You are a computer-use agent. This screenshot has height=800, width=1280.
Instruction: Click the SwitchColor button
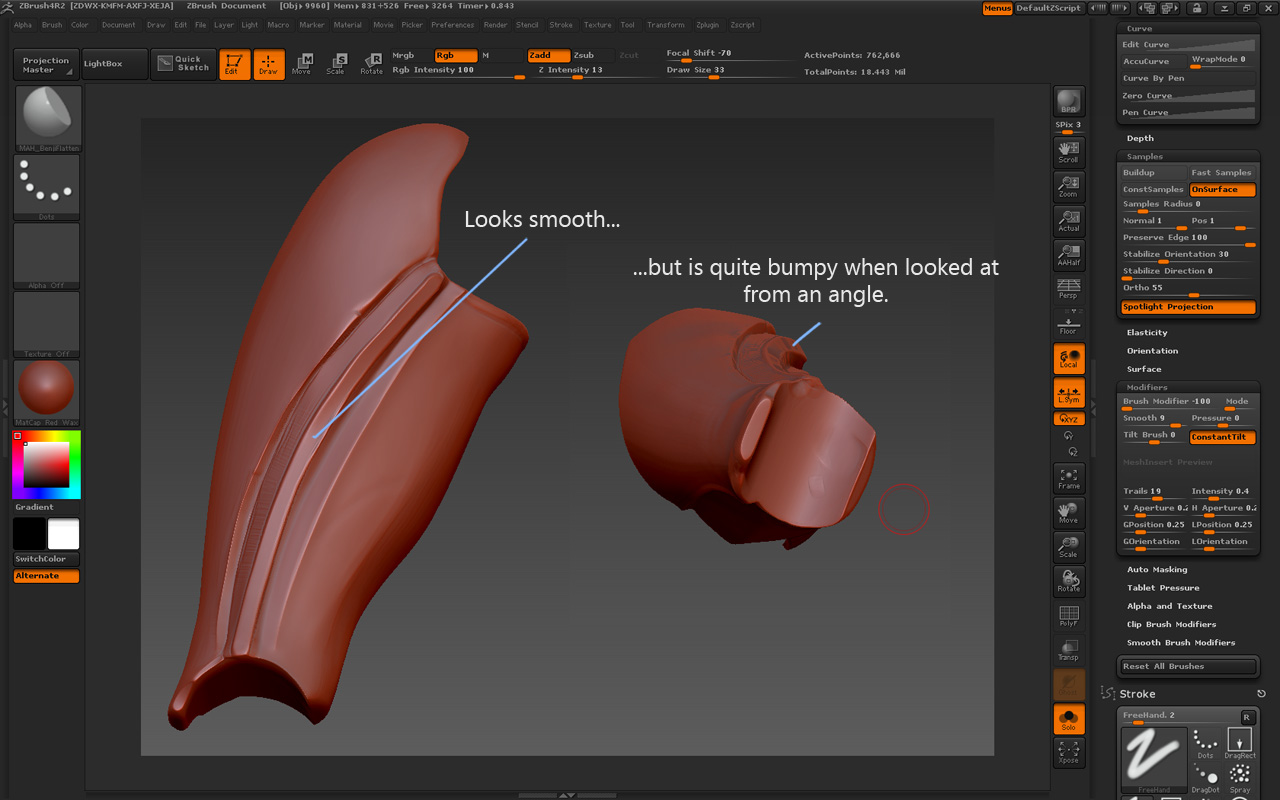[46, 559]
